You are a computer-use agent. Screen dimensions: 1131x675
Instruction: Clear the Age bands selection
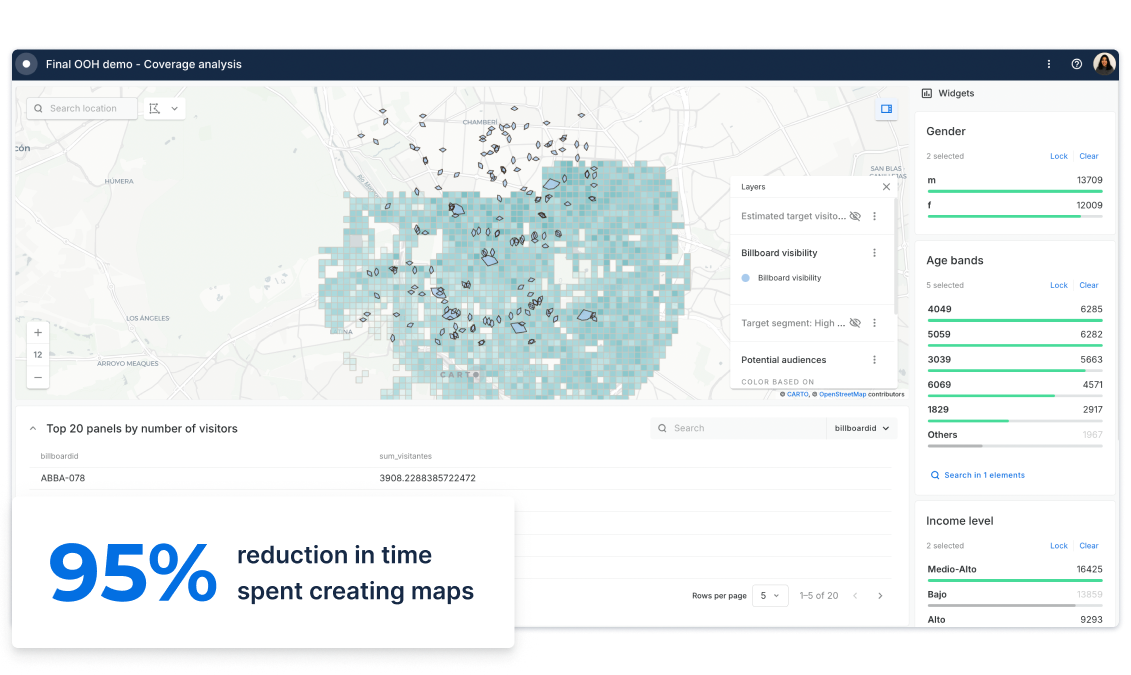1089,285
